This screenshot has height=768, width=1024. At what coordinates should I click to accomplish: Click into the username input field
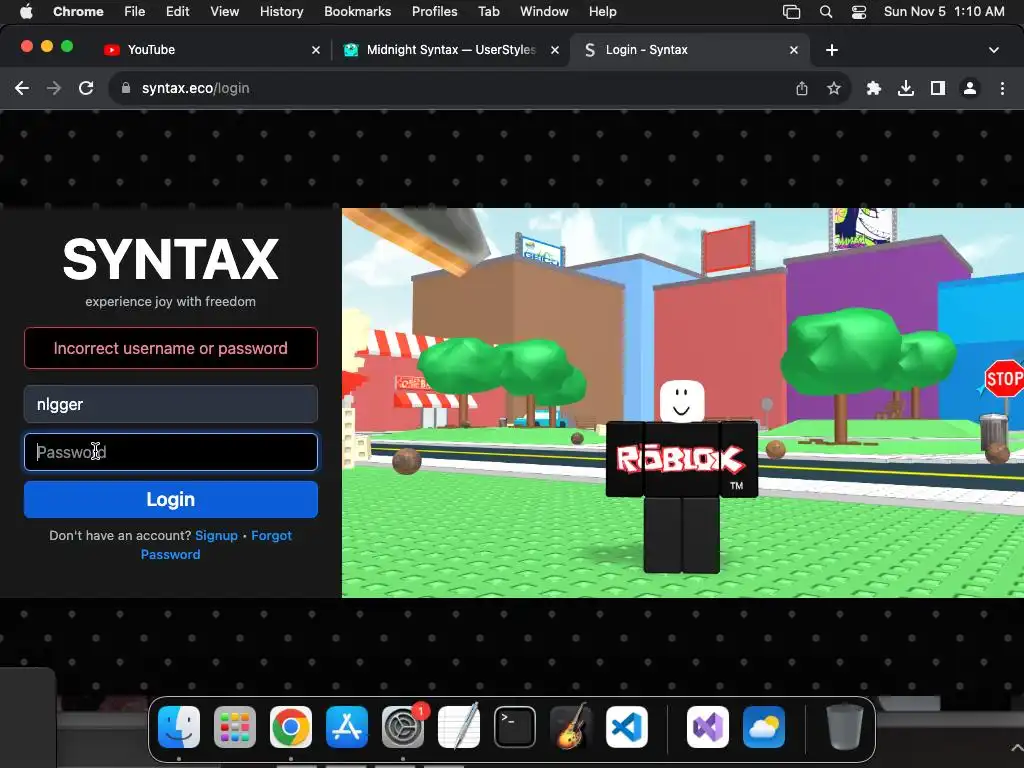click(x=170, y=404)
